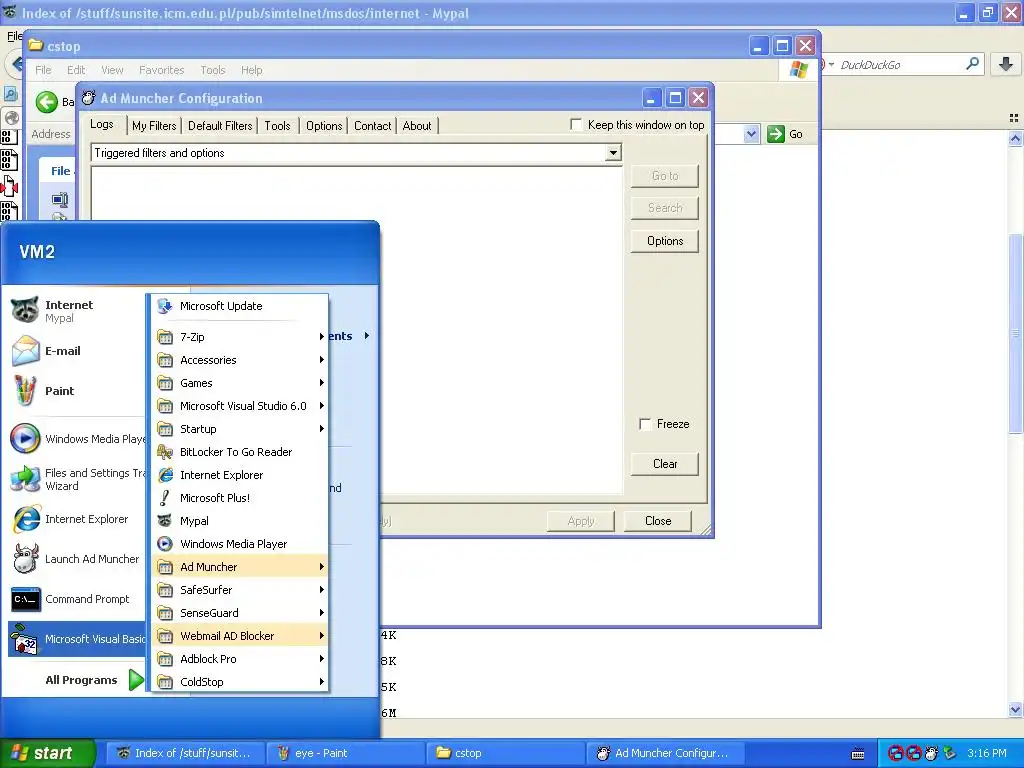Switch to the Default Filters tab
Viewport: 1024px width, 768px height.
[220, 125]
